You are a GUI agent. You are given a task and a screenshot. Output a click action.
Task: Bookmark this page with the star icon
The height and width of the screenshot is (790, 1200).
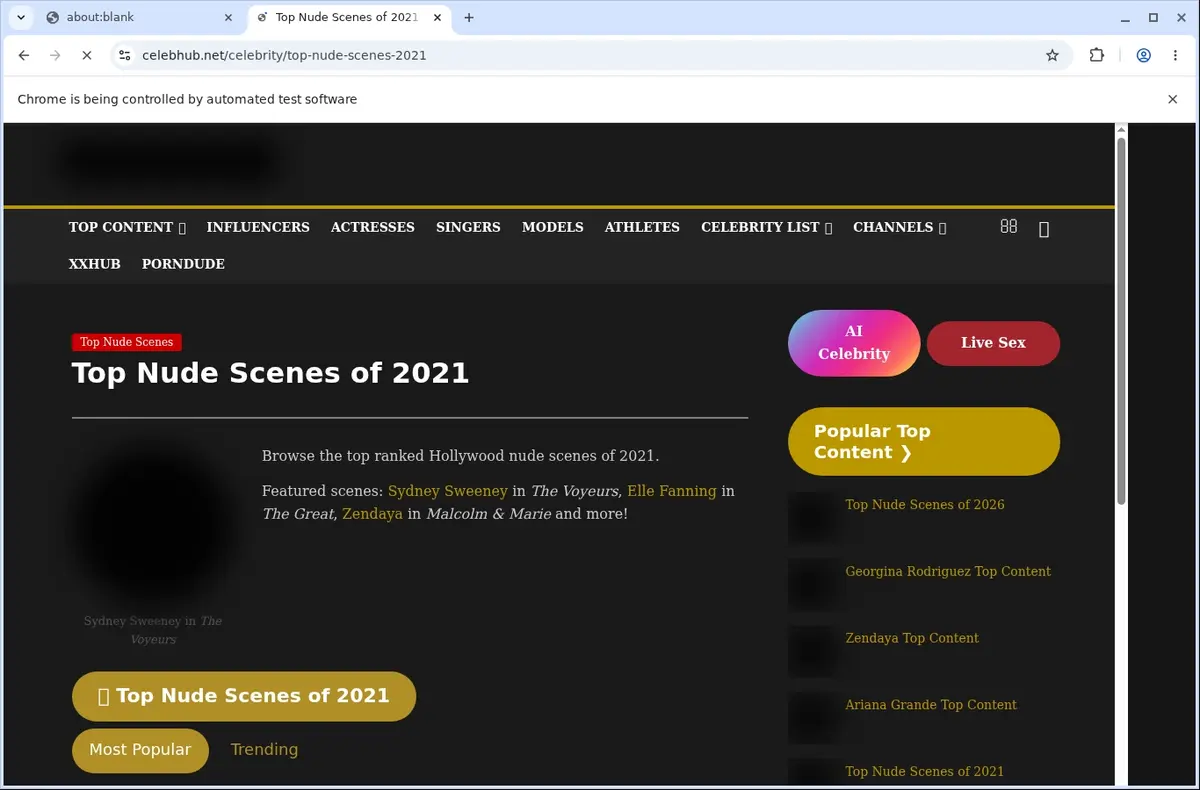point(1052,56)
